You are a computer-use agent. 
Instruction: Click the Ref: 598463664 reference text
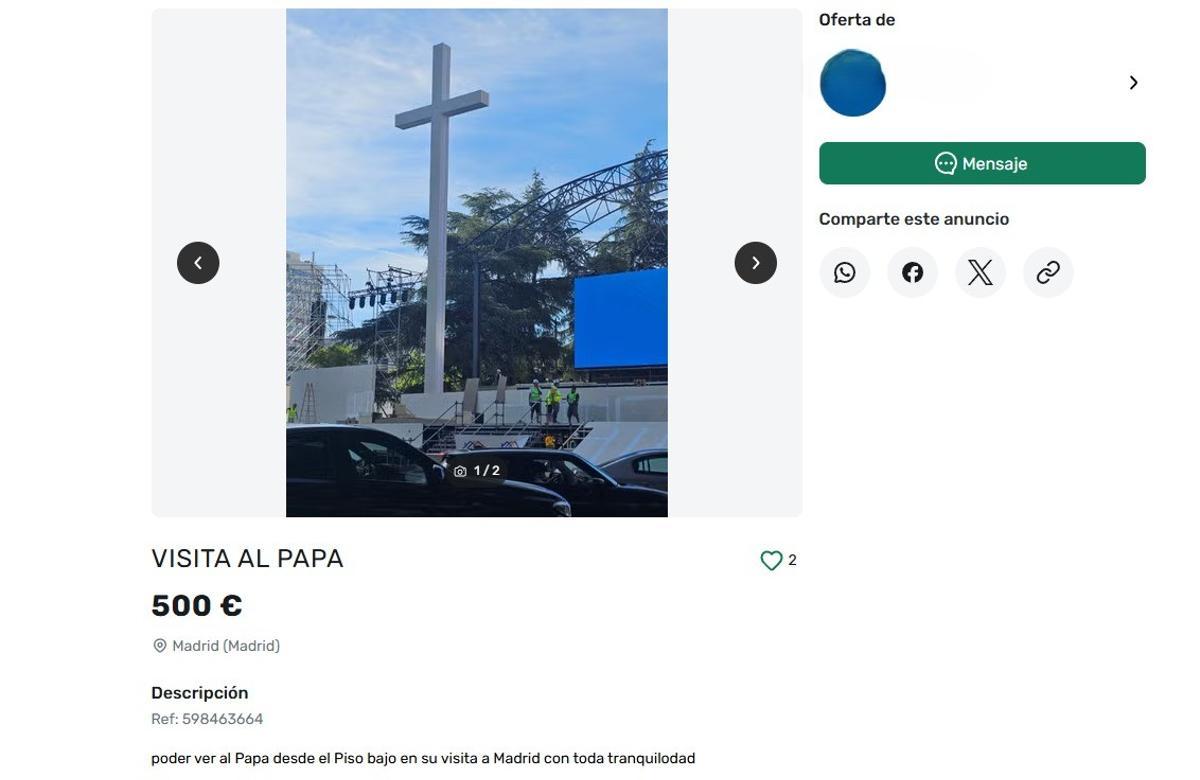pyautogui.click(x=207, y=719)
